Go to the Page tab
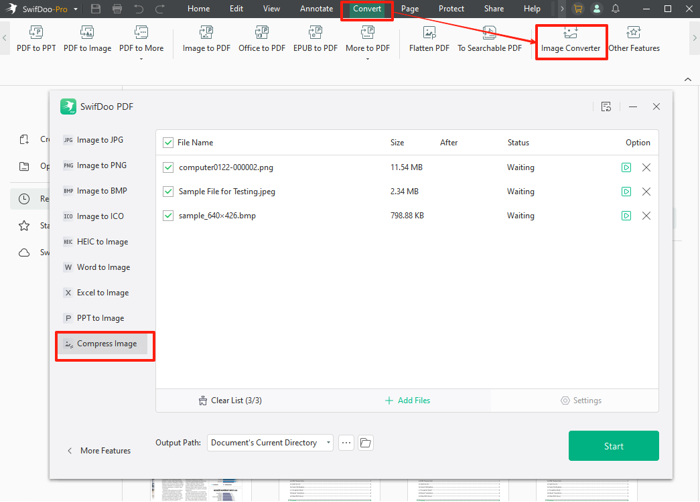The width and height of the screenshot is (700, 502). pos(409,8)
